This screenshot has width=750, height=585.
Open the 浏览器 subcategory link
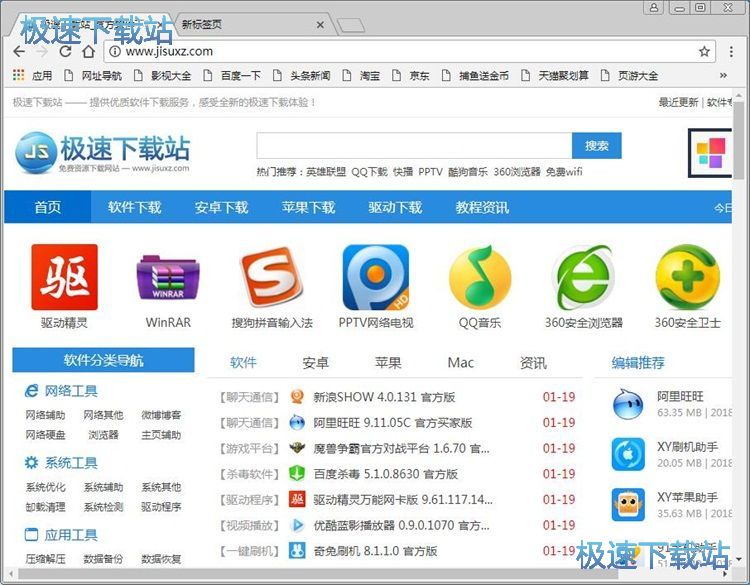coord(103,435)
